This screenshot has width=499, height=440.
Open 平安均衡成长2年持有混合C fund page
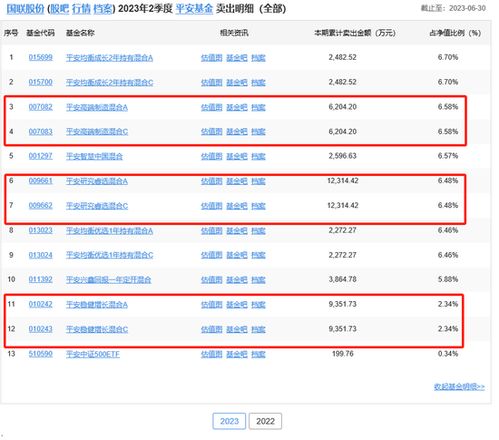coord(109,82)
